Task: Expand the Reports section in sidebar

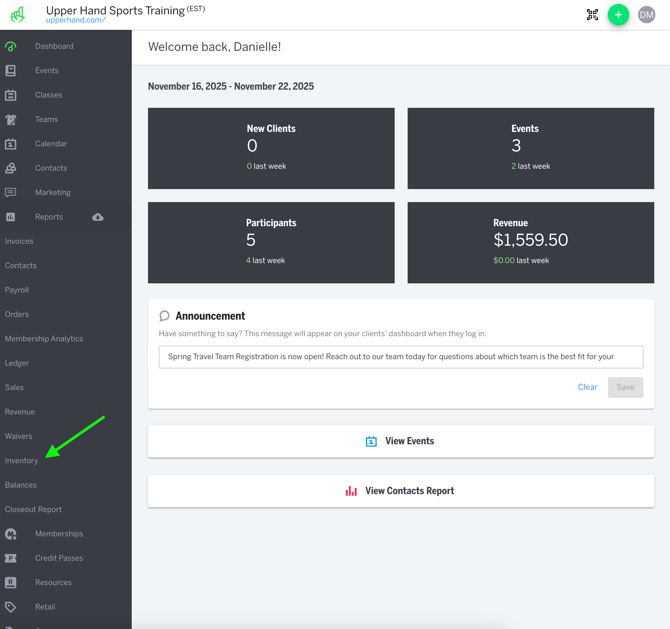Action: pos(48,217)
